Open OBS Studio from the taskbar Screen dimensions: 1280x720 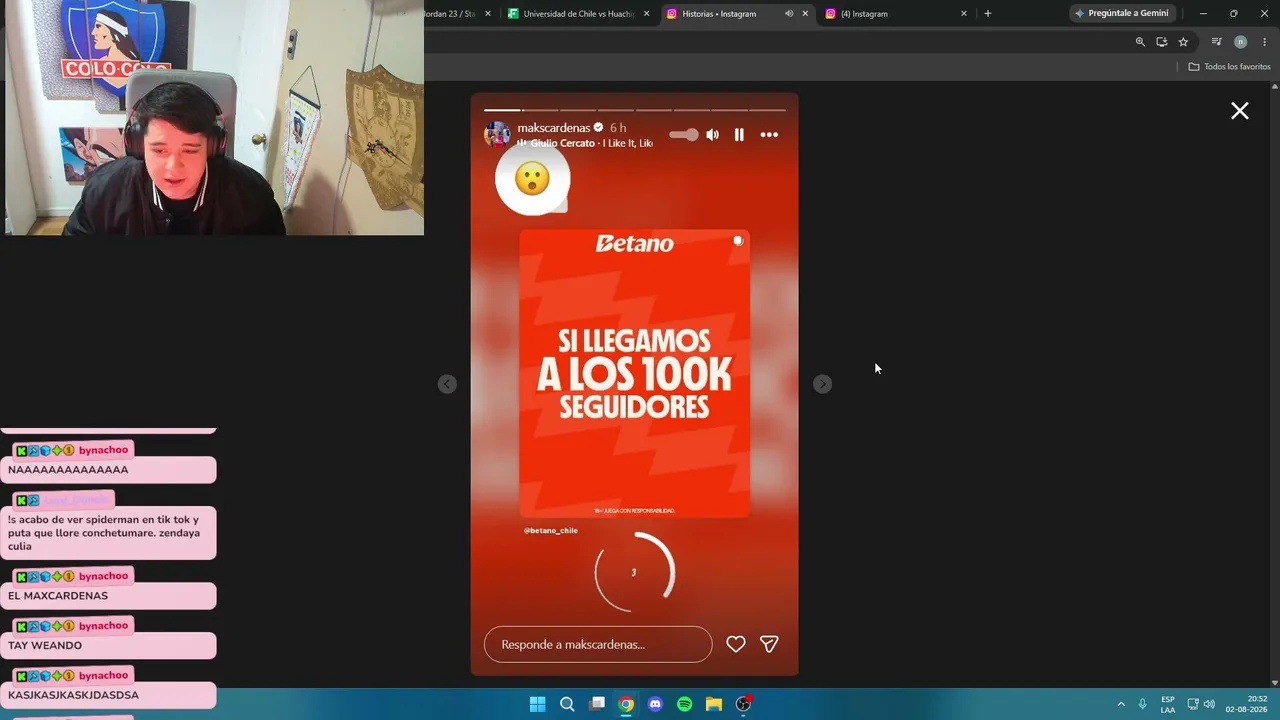coord(743,704)
